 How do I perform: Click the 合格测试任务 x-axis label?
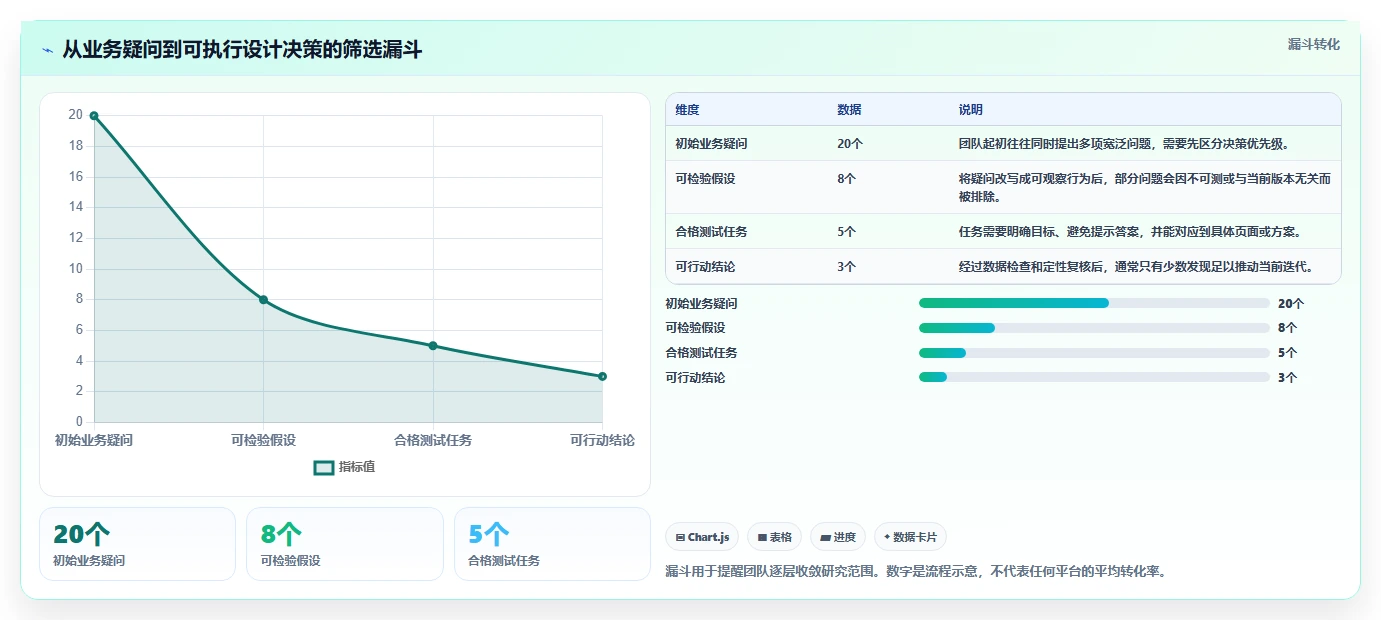tap(433, 440)
